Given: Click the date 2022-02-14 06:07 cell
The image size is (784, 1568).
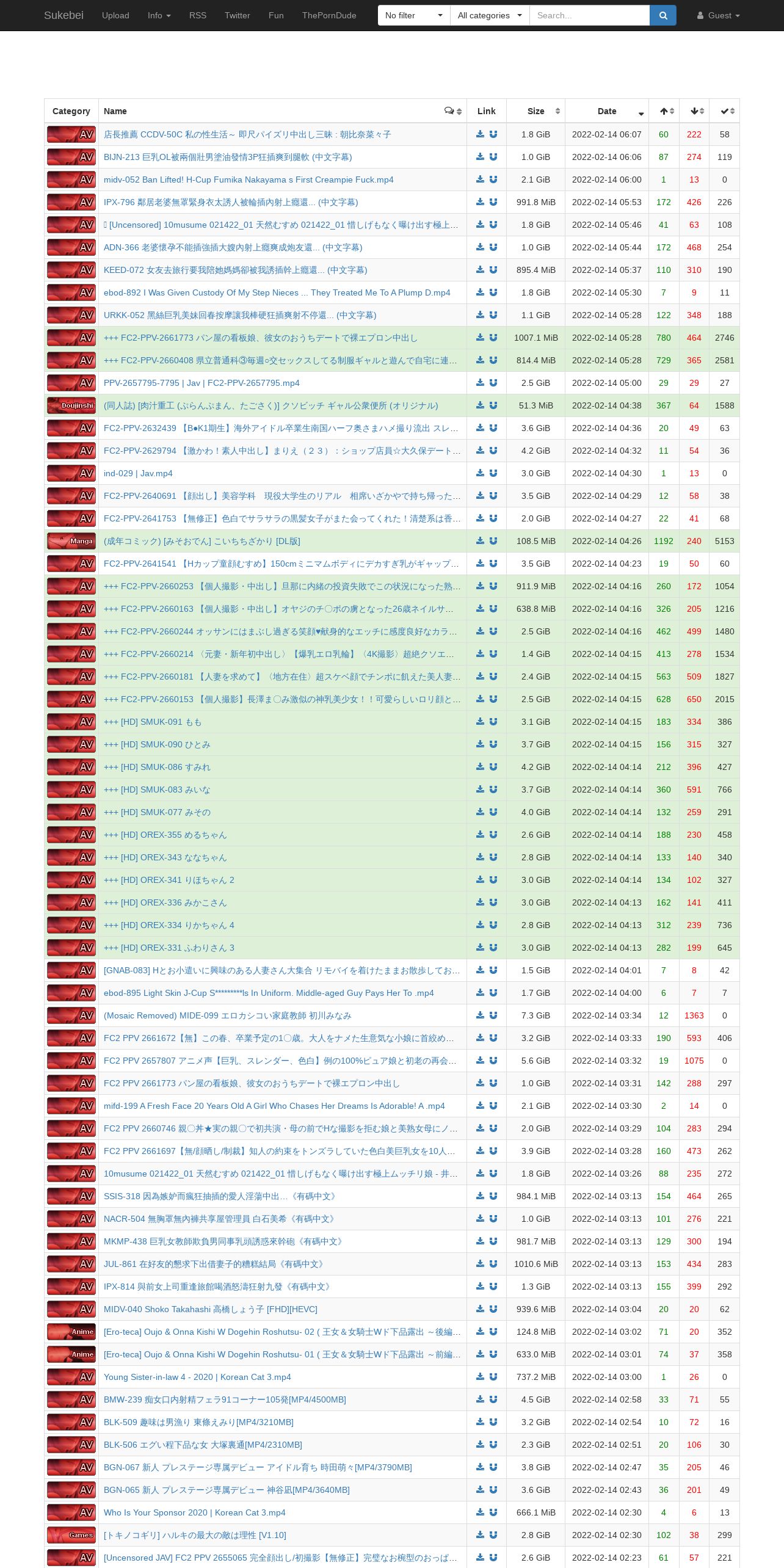Looking at the screenshot, I should (607, 134).
